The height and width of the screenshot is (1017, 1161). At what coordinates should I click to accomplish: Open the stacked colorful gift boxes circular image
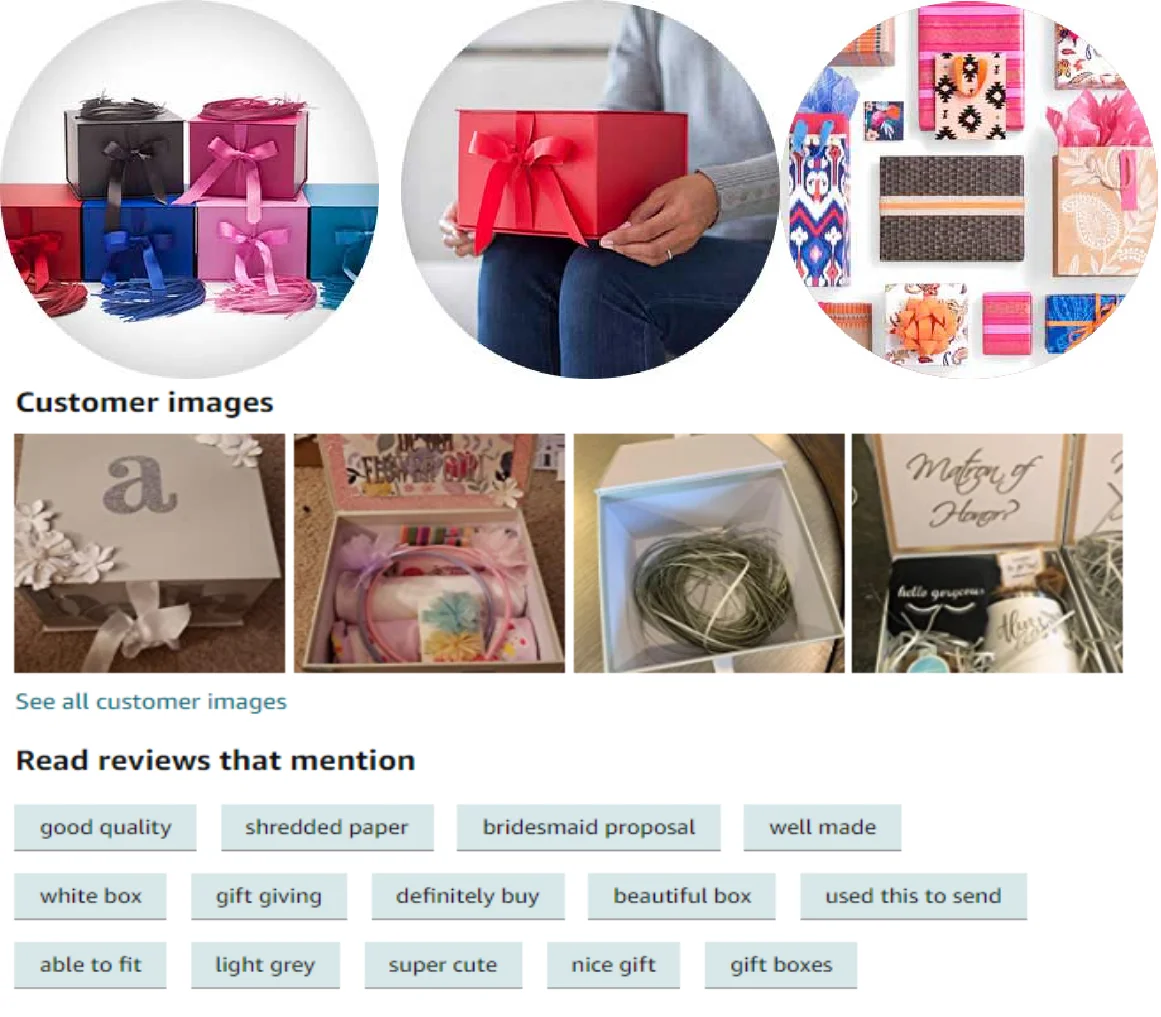[x=190, y=189]
